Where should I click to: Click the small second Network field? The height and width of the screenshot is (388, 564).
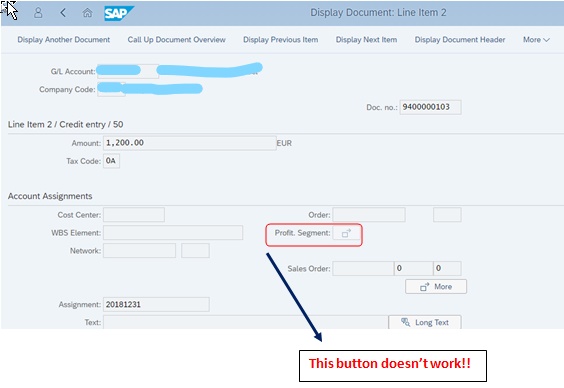(195, 251)
